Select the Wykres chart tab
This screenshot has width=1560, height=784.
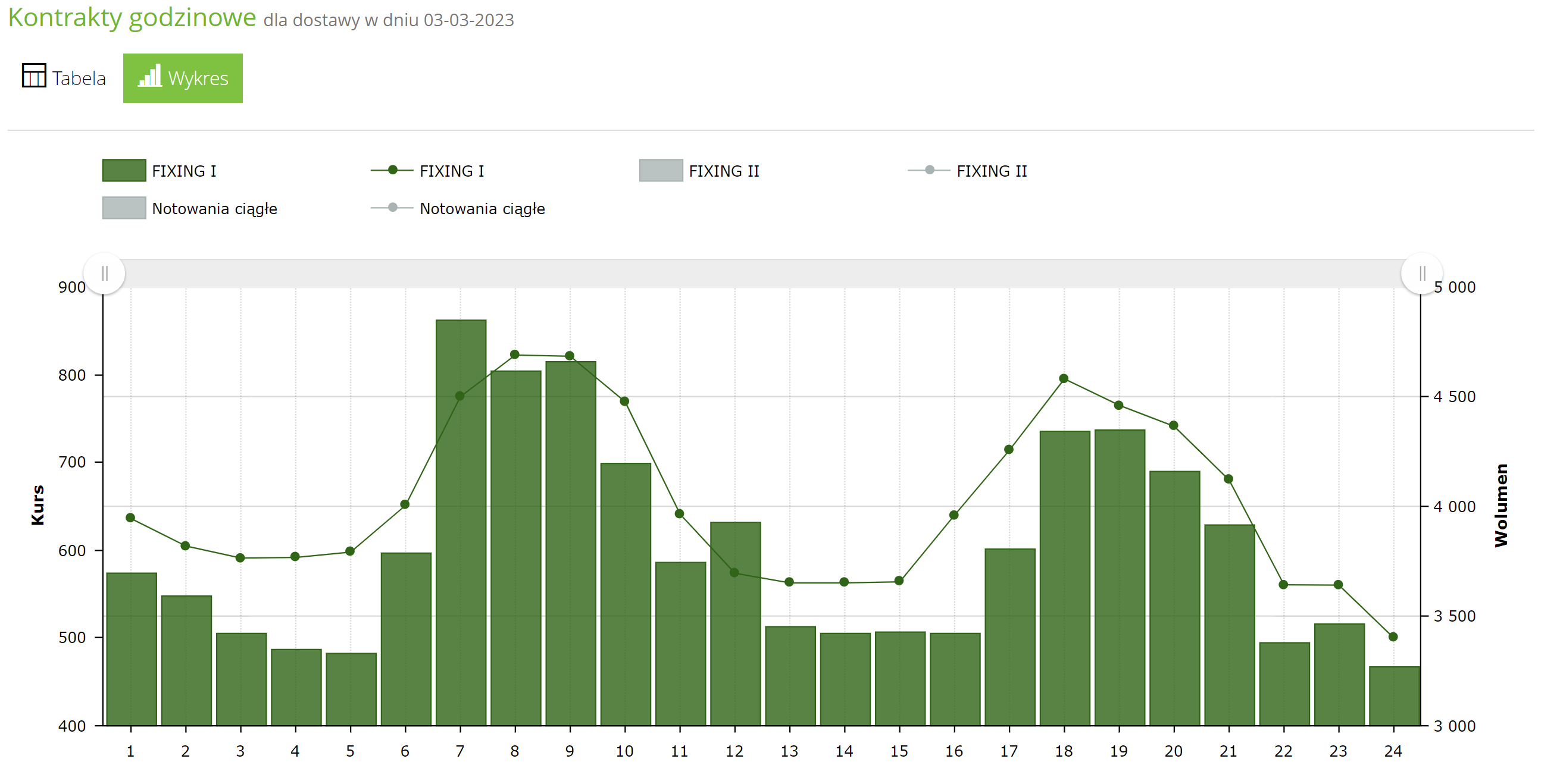point(183,78)
